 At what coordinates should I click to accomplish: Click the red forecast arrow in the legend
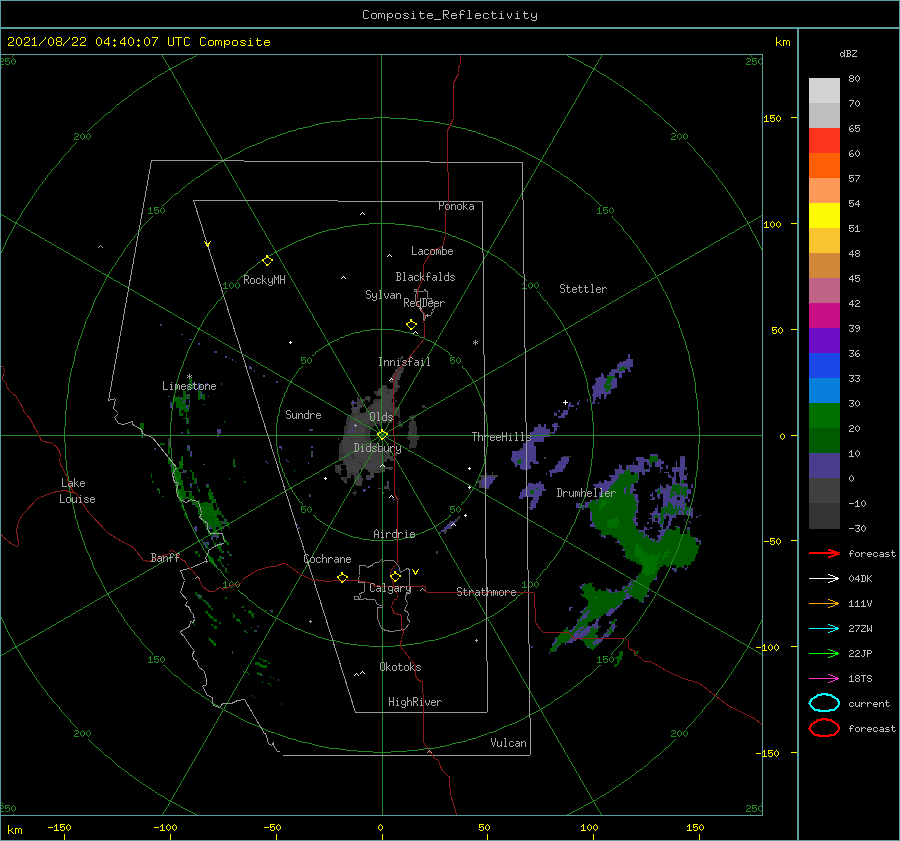tap(824, 553)
